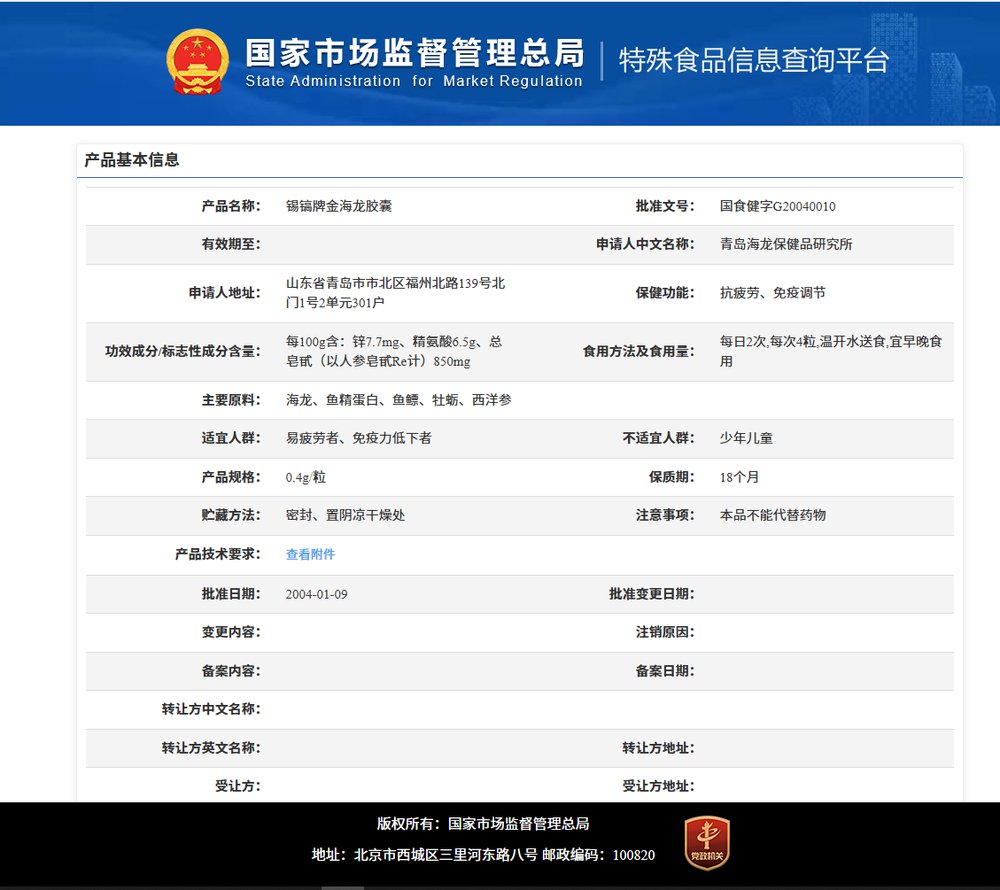Click the footer postal code 100820
The width and height of the screenshot is (1000, 890).
pos(633,855)
